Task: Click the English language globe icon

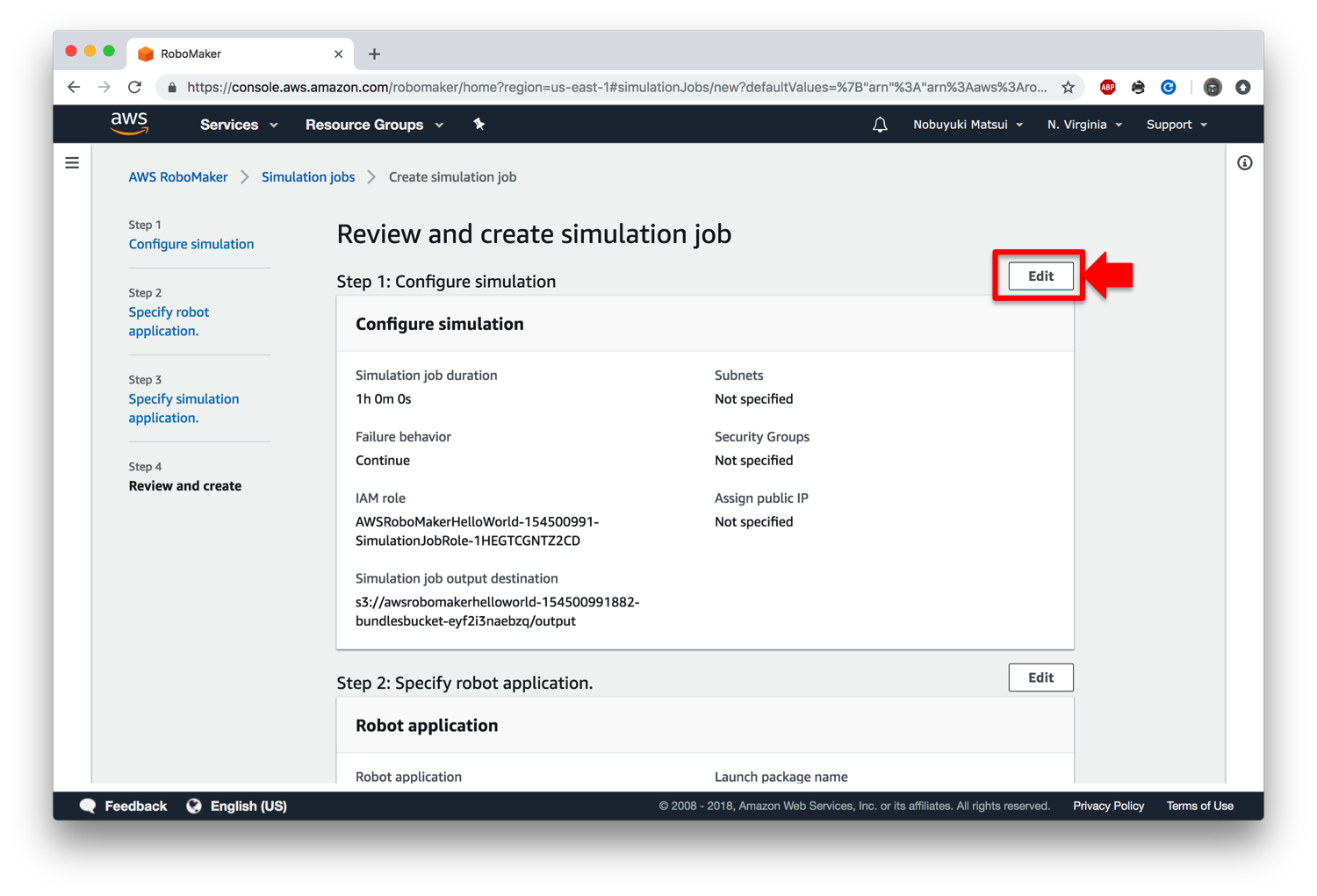Action: (194, 805)
